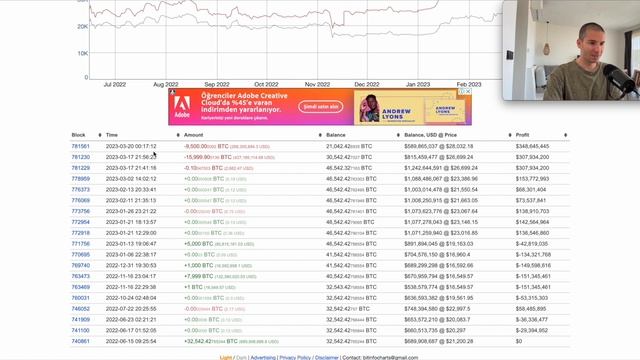640x360 pixels.
Task: Open the Disclaimer footer link
Action: click(327, 358)
